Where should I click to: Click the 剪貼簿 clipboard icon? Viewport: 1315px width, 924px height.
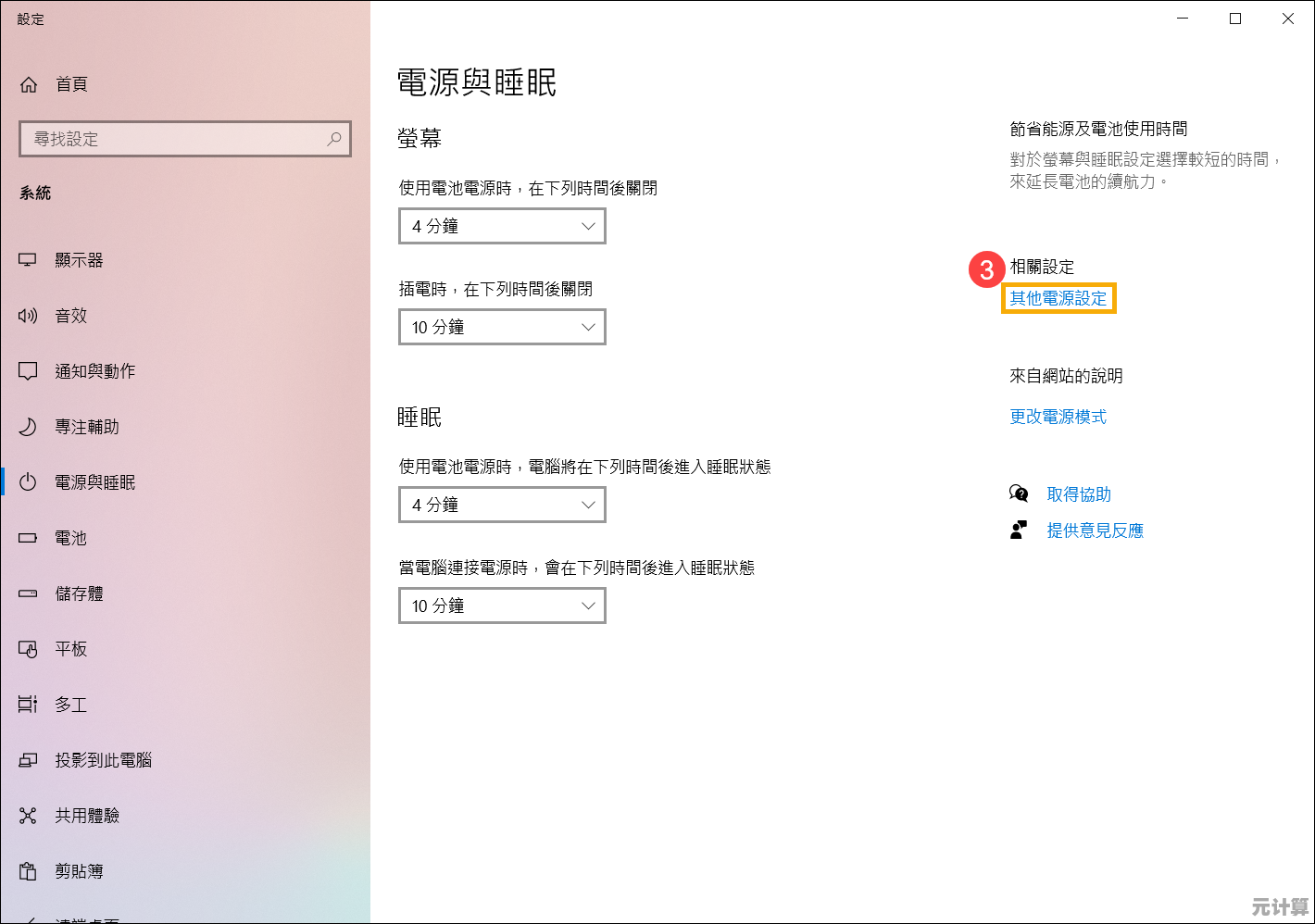[28, 871]
